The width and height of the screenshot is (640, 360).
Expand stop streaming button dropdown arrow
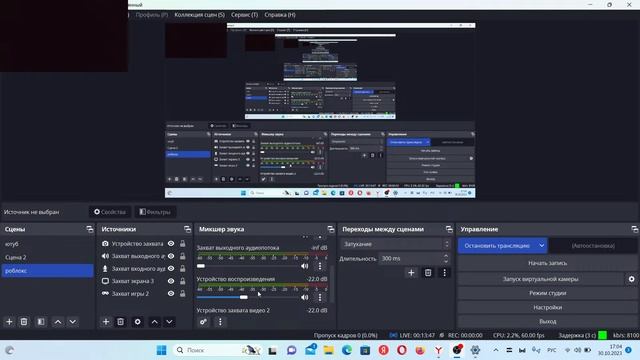click(x=542, y=246)
